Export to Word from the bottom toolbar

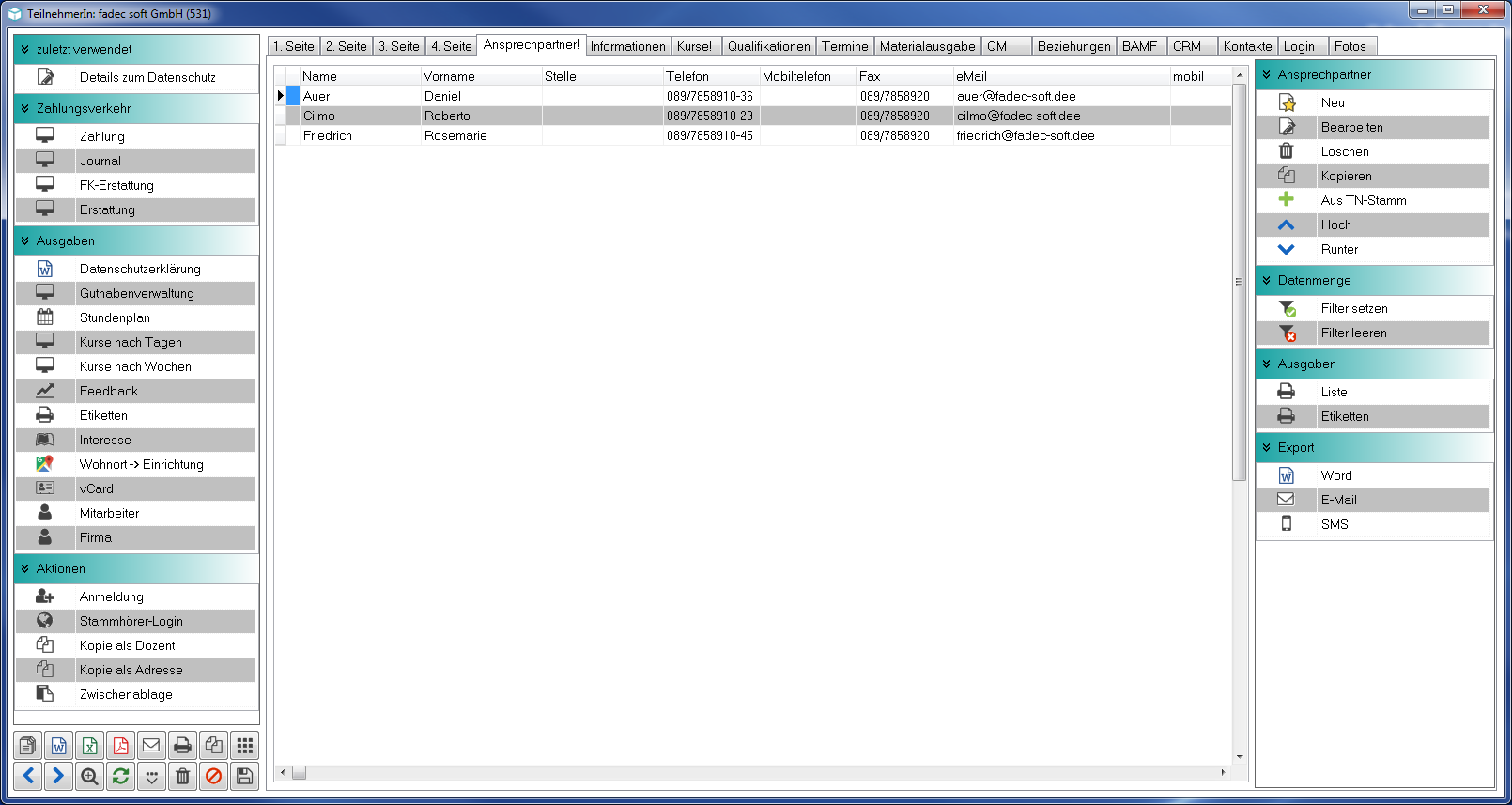[58, 746]
